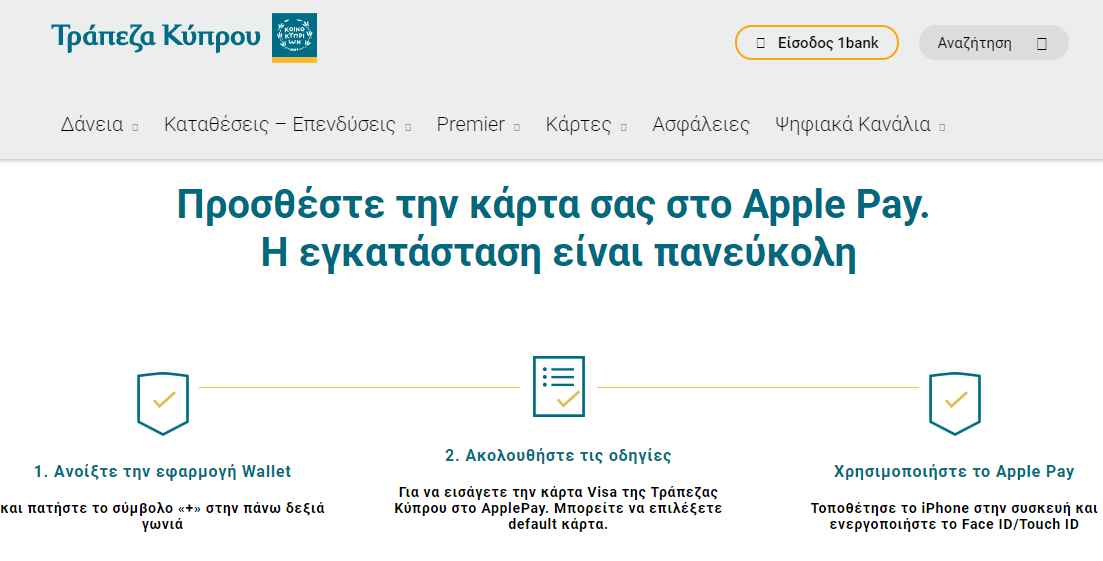1103x561 pixels.
Task: Open the Ψηφιακά Κανάλια menu
Action: tap(853, 124)
